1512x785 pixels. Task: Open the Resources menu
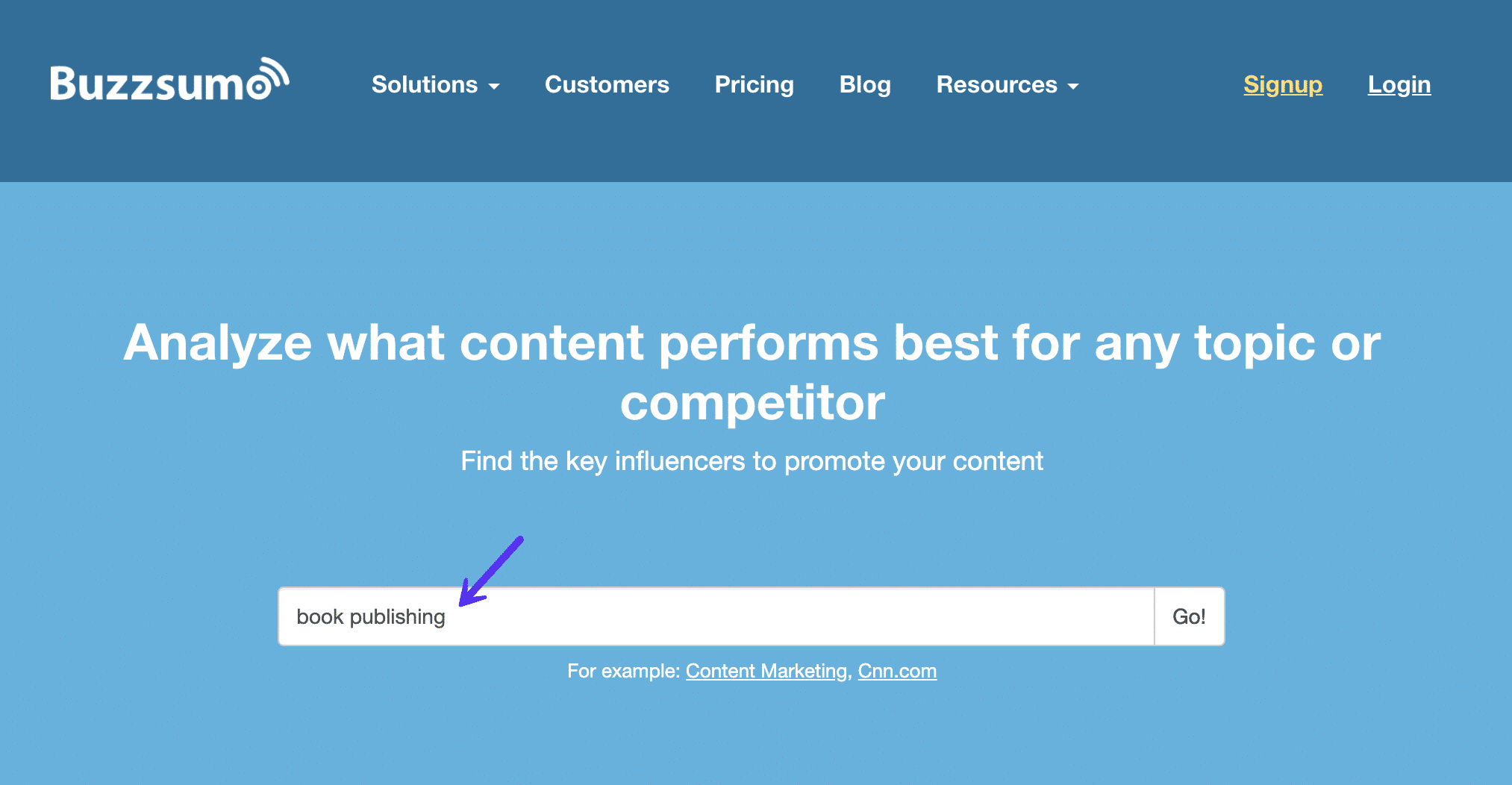click(997, 85)
